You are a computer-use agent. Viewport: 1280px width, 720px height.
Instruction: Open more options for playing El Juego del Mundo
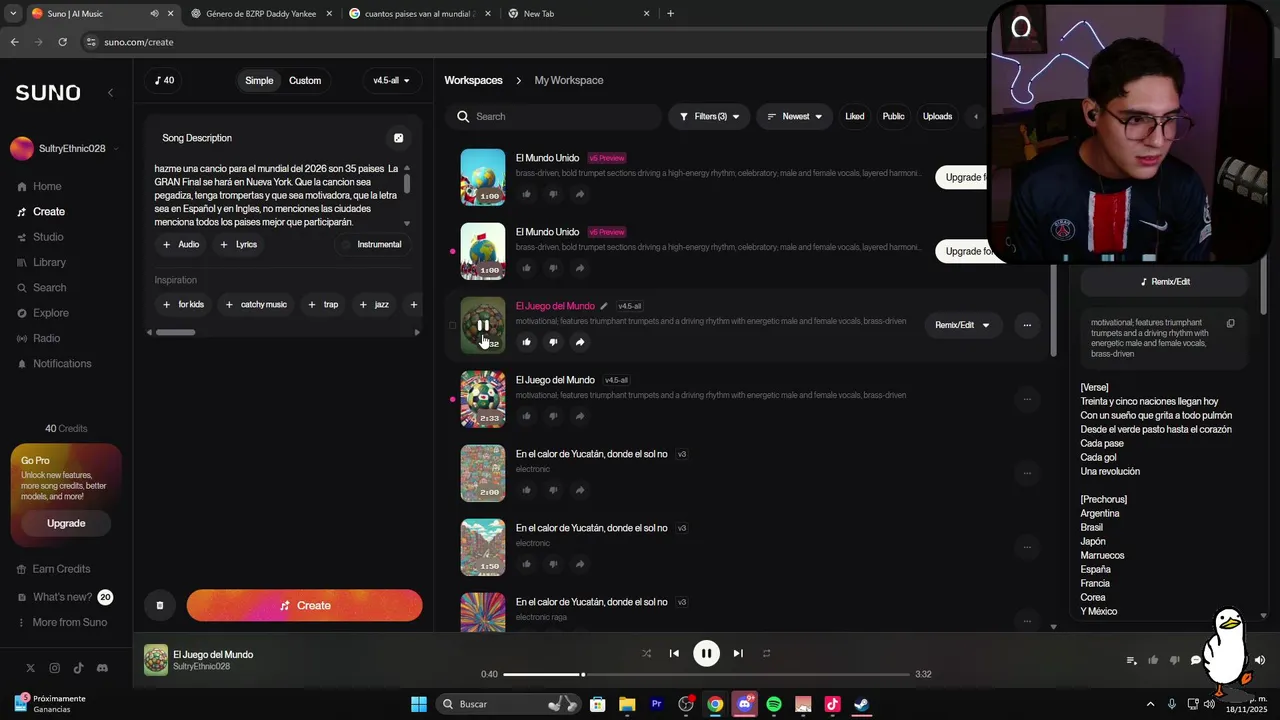coord(1027,325)
